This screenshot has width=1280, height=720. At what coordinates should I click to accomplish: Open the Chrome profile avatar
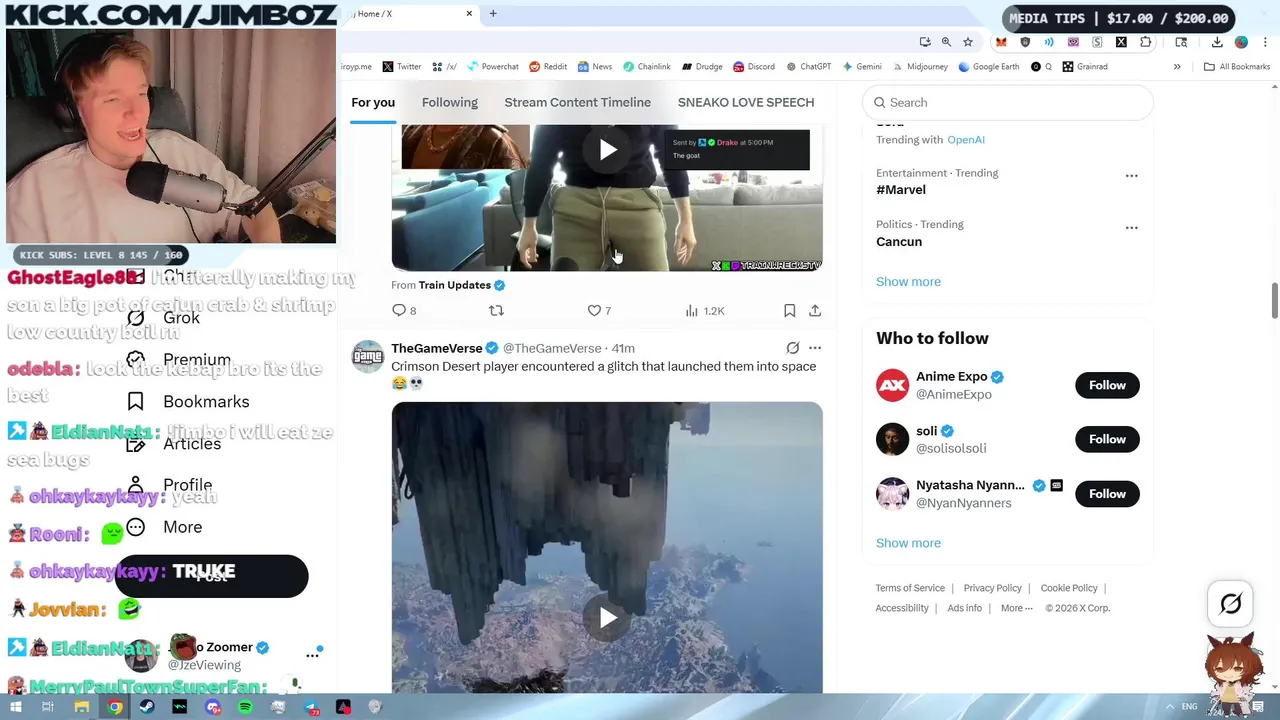[1241, 42]
